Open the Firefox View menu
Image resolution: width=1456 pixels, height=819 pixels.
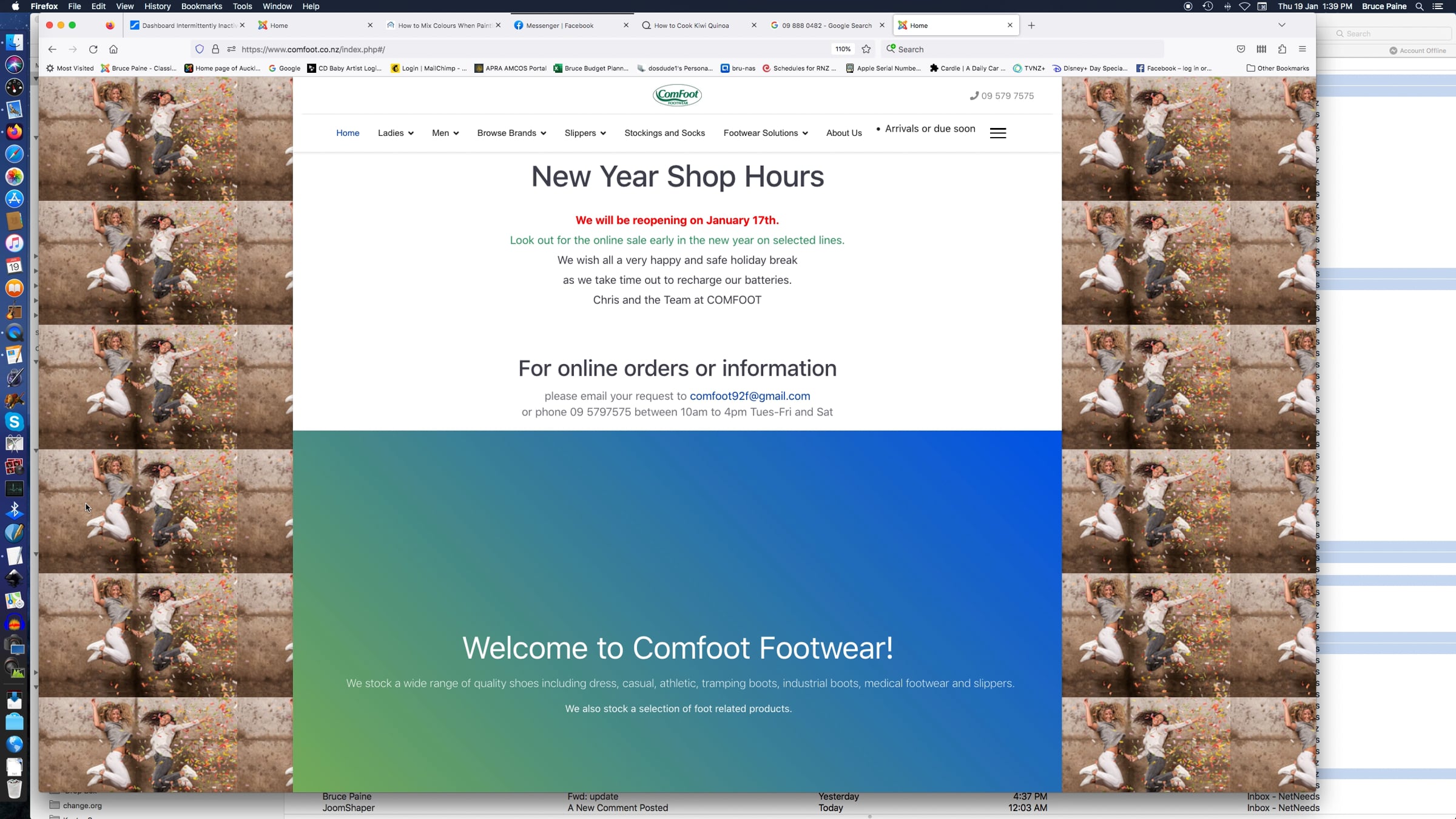124,6
